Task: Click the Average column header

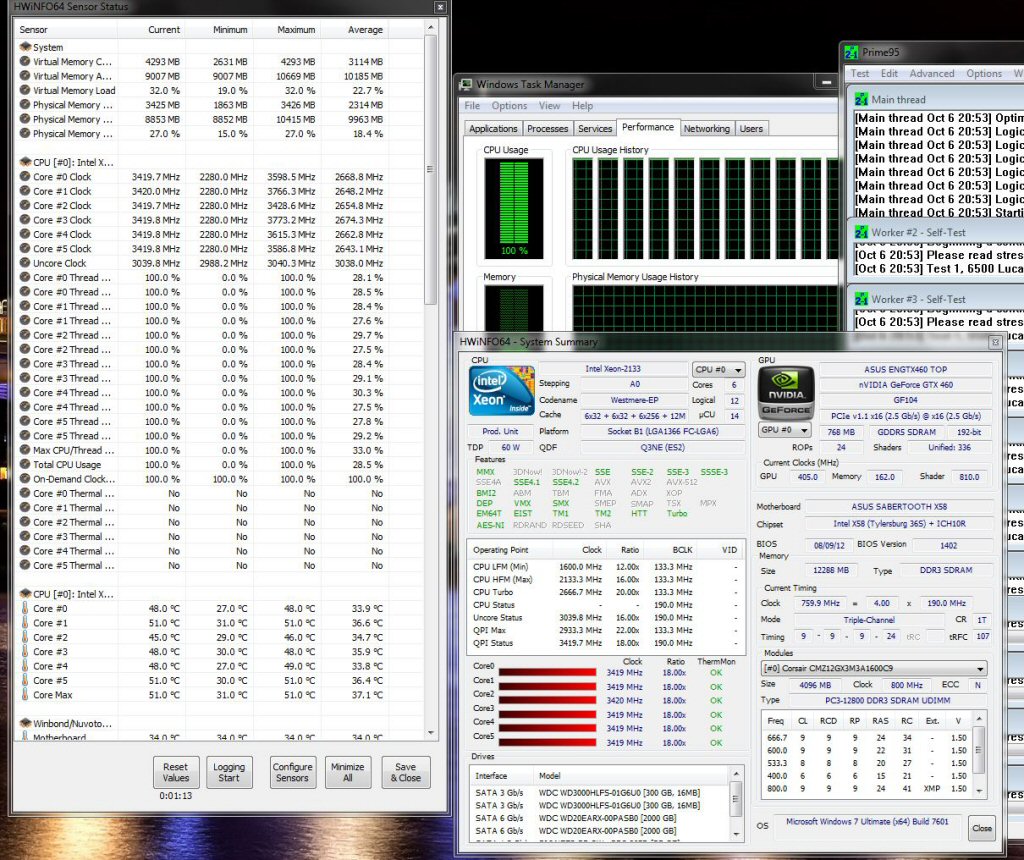Action: [353, 29]
